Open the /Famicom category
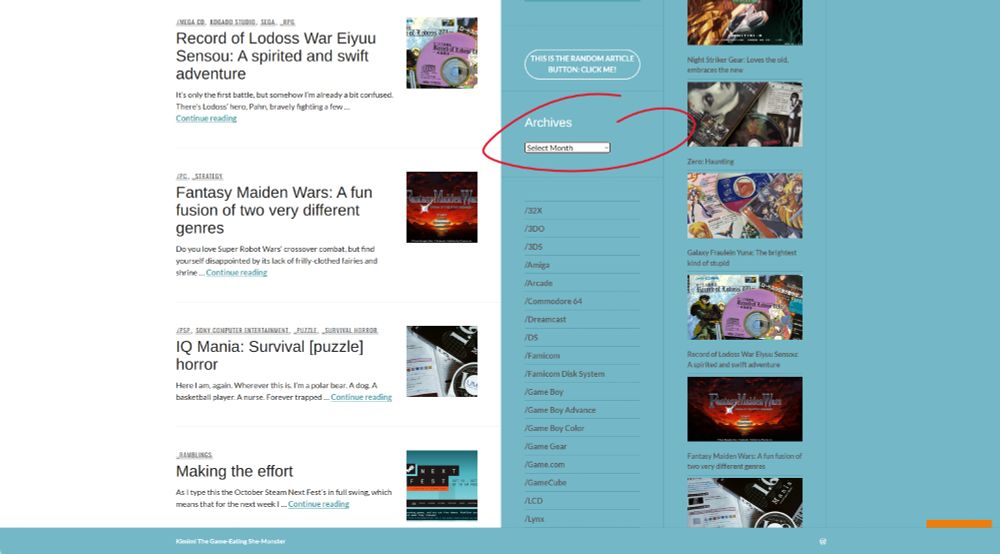 coord(542,356)
